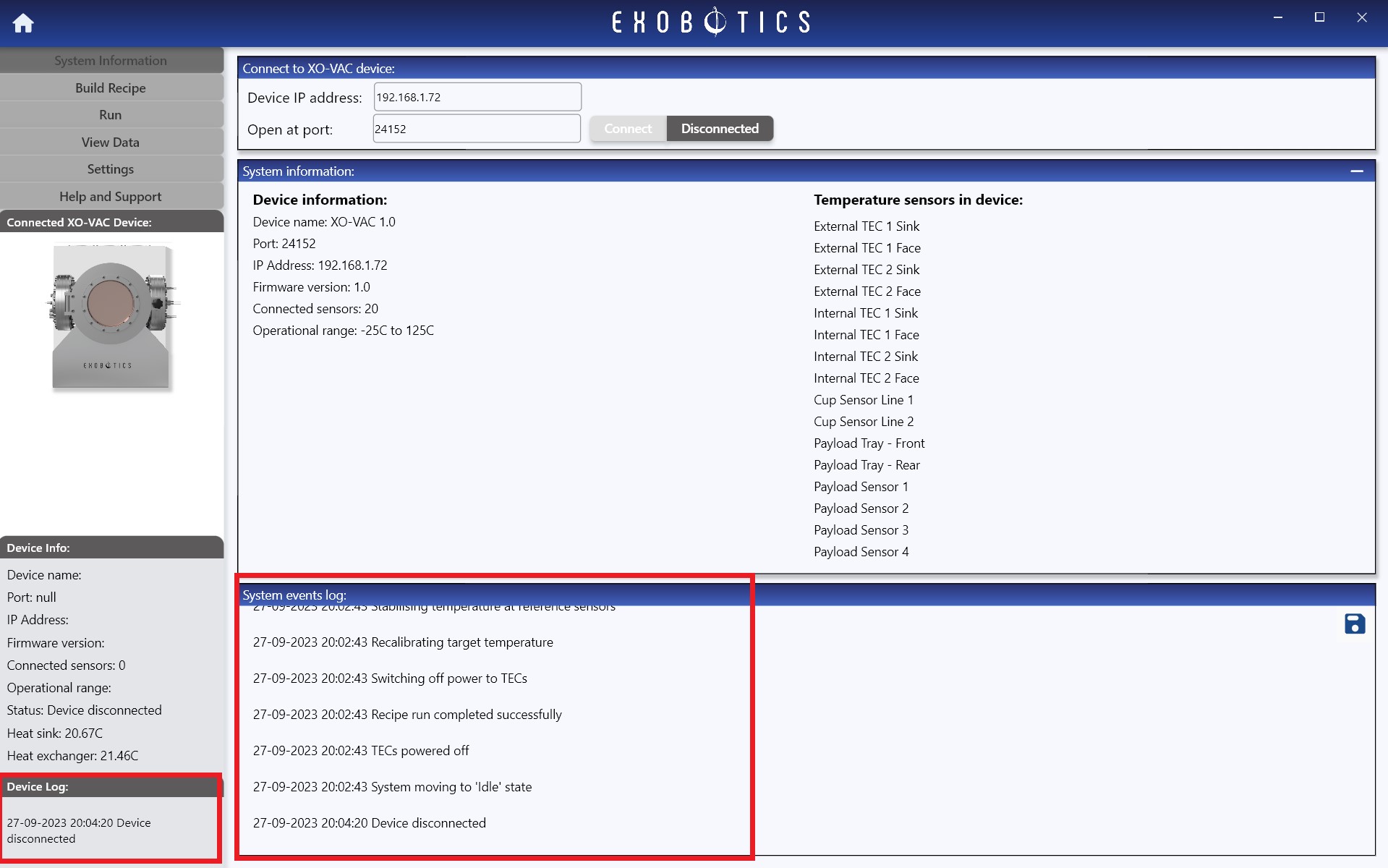
Task: Maximize the application window
Action: tap(1319, 17)
